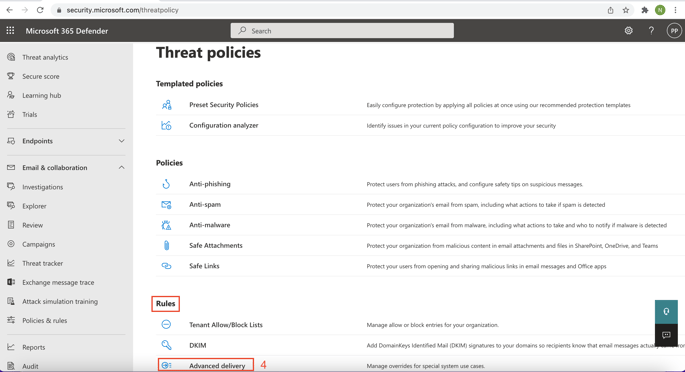Screen dimensions: 685x372
Task: Open Safe Links policy
Action: (204, 266)
